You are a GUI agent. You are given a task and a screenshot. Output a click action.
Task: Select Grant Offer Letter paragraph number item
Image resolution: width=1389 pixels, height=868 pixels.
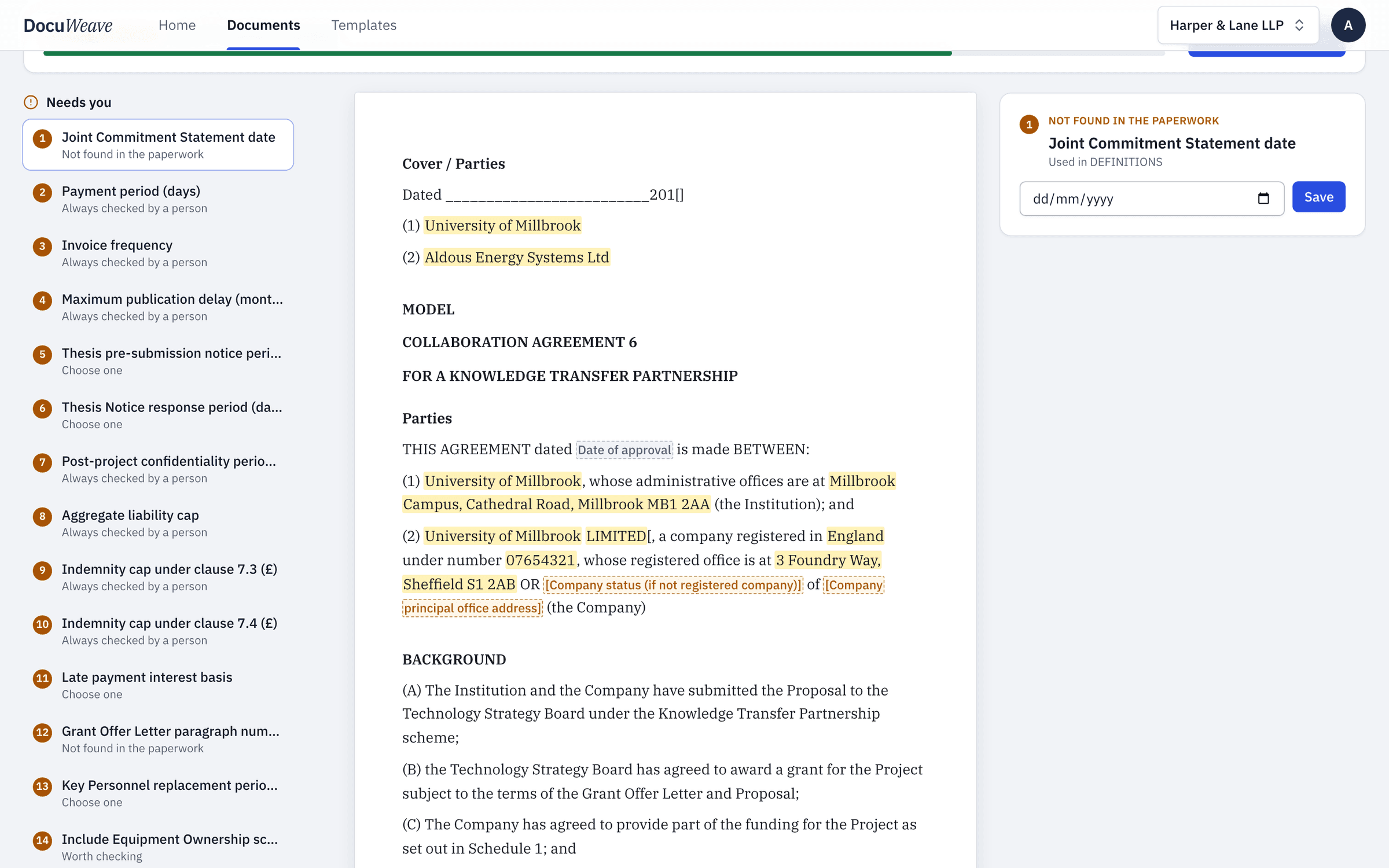click(x=158, y=739)
